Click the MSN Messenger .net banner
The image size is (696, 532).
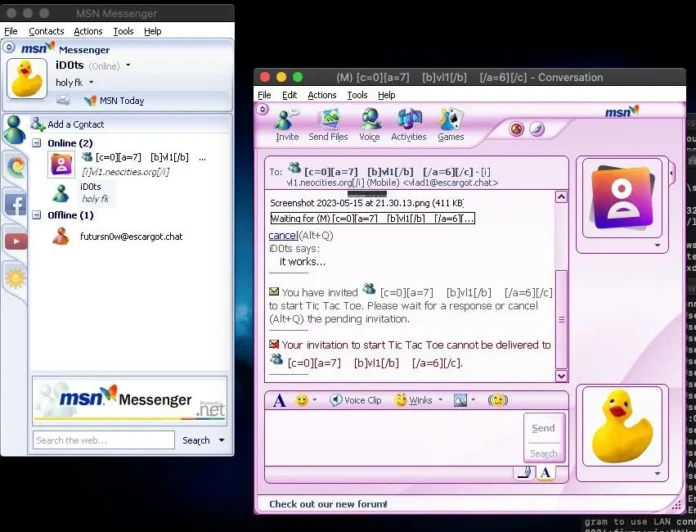click(130, 401)
